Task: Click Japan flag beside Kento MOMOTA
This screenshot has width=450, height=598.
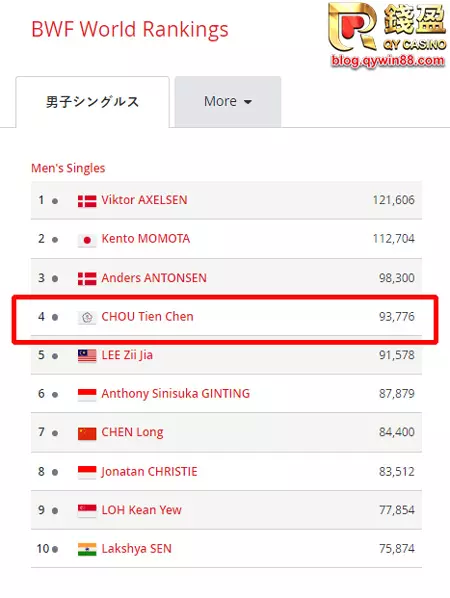Action: tap(87, 240)
